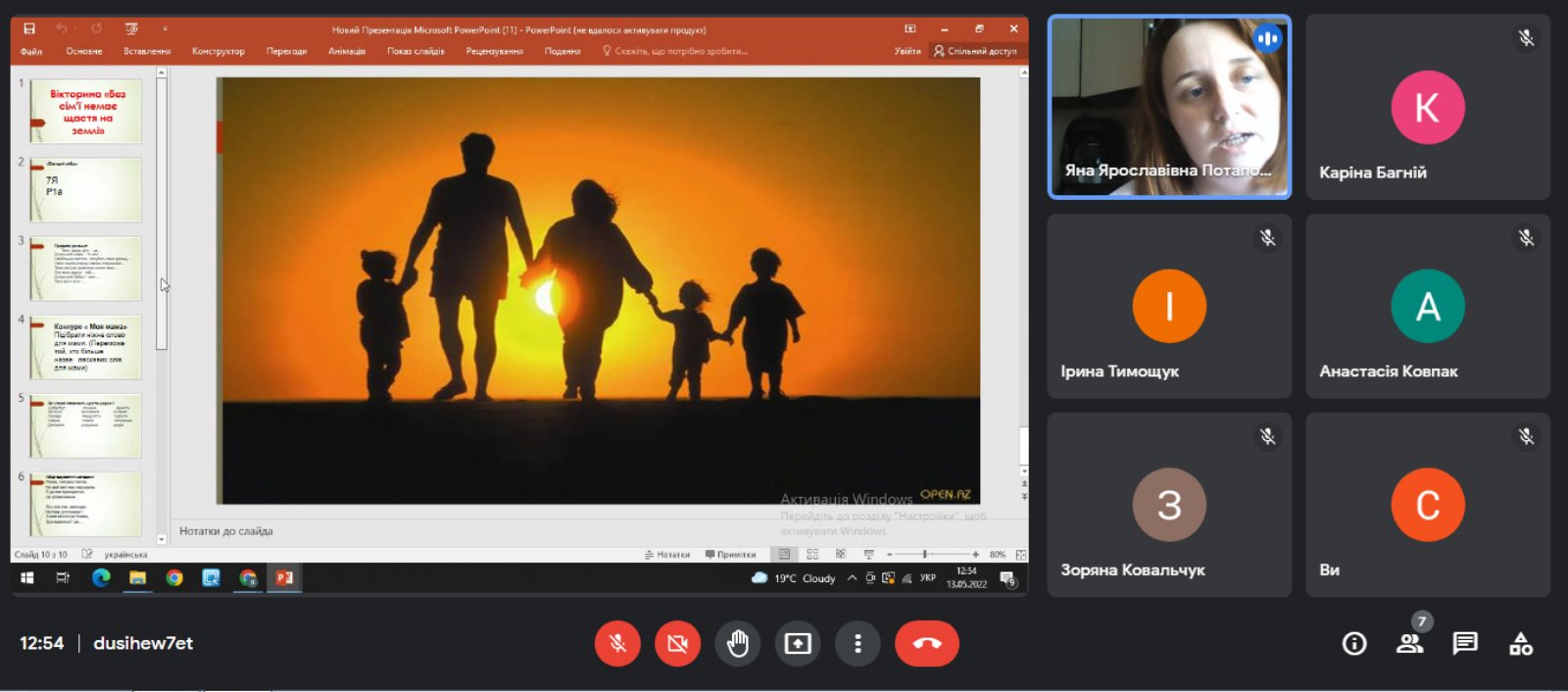Select slide 5 thumbnail
The width and height of the screenshot is (1568, 692).
coord(85,426)
